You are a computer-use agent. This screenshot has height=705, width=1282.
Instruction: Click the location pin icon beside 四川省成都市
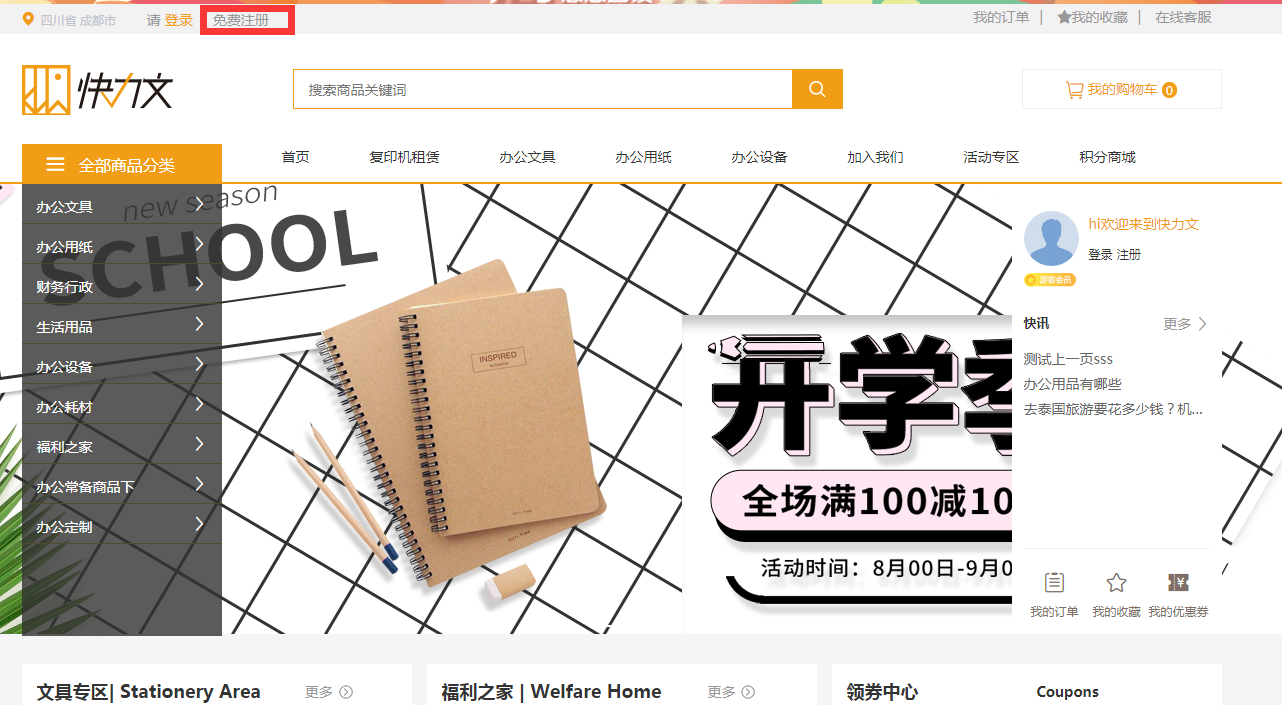[x=27, y=18]
